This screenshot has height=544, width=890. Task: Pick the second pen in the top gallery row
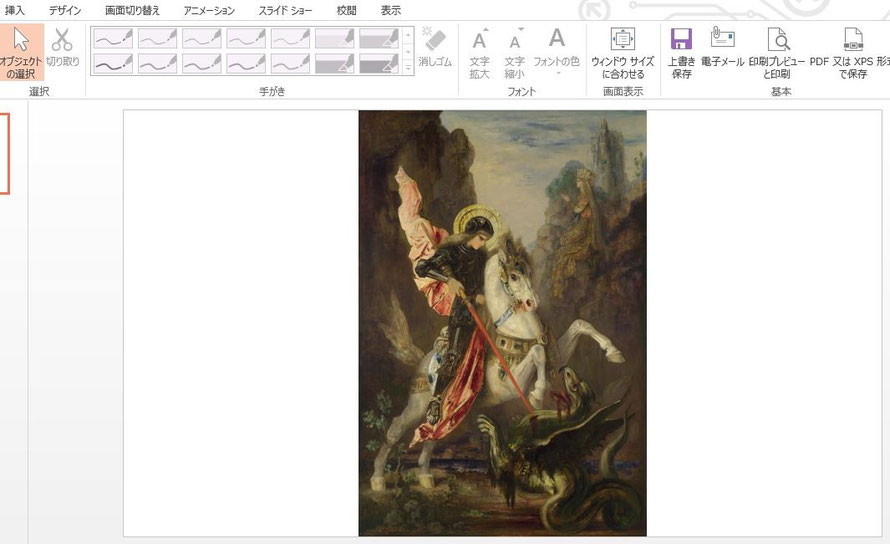point(157,39)
